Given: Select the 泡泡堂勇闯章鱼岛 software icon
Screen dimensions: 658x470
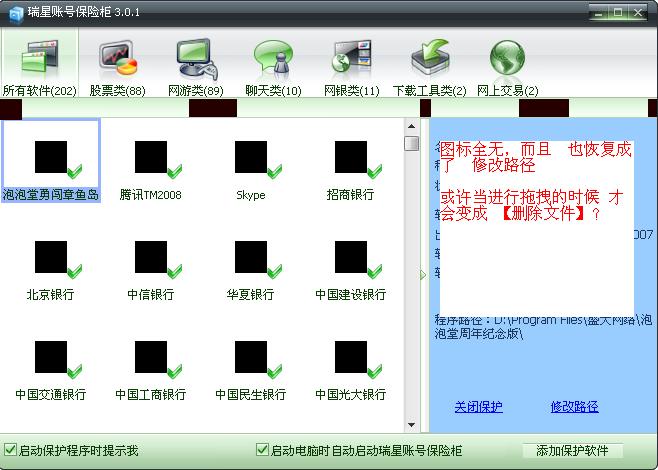Looking at the screenshot, I should click(x=51, y=161).
